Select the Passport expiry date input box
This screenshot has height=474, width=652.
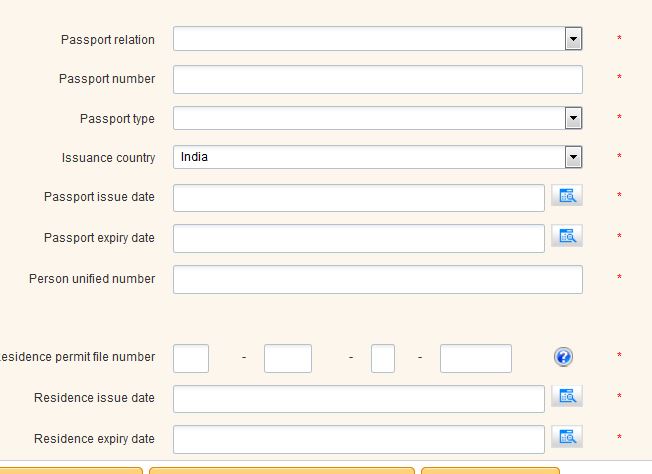point(358,238)
